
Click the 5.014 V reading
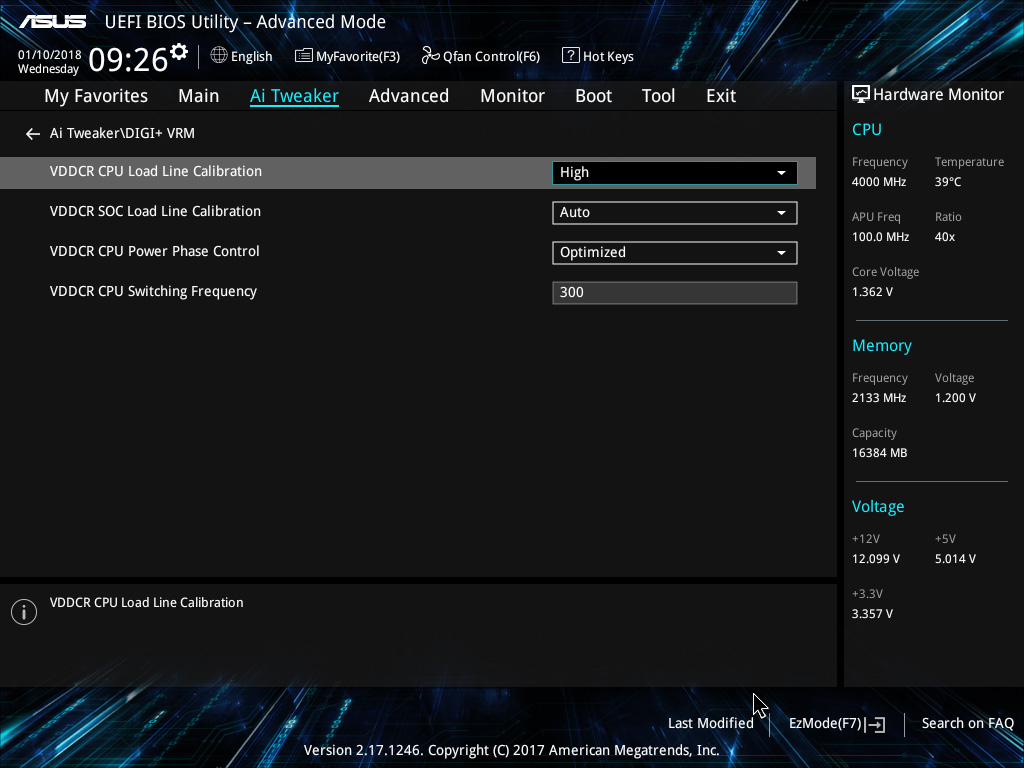(955, 558)
